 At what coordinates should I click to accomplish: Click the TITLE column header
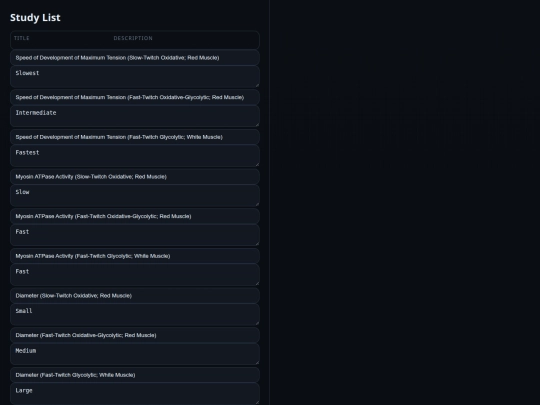(x=22, y=38)
